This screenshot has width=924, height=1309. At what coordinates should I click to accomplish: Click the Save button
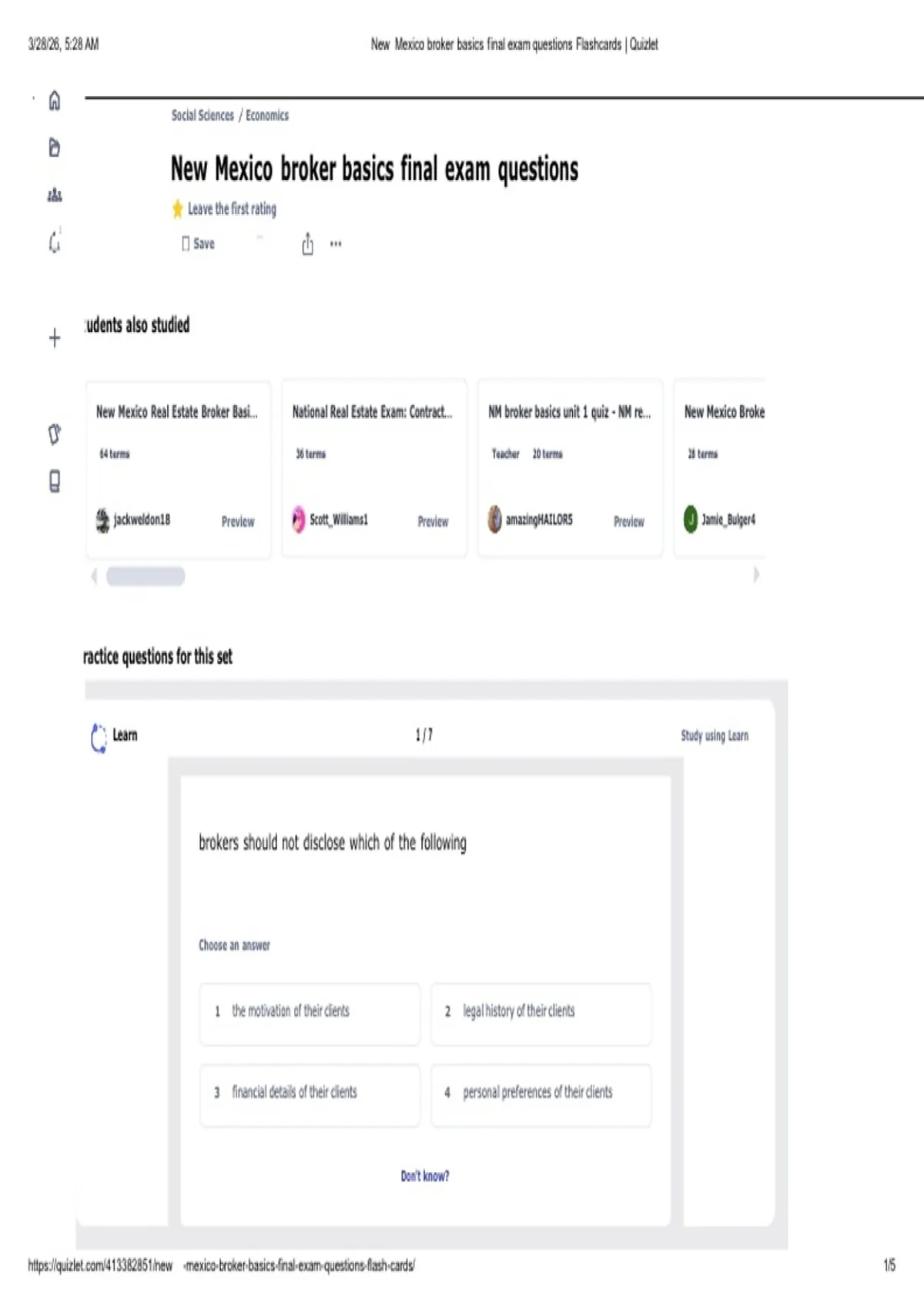pos(199,243)
